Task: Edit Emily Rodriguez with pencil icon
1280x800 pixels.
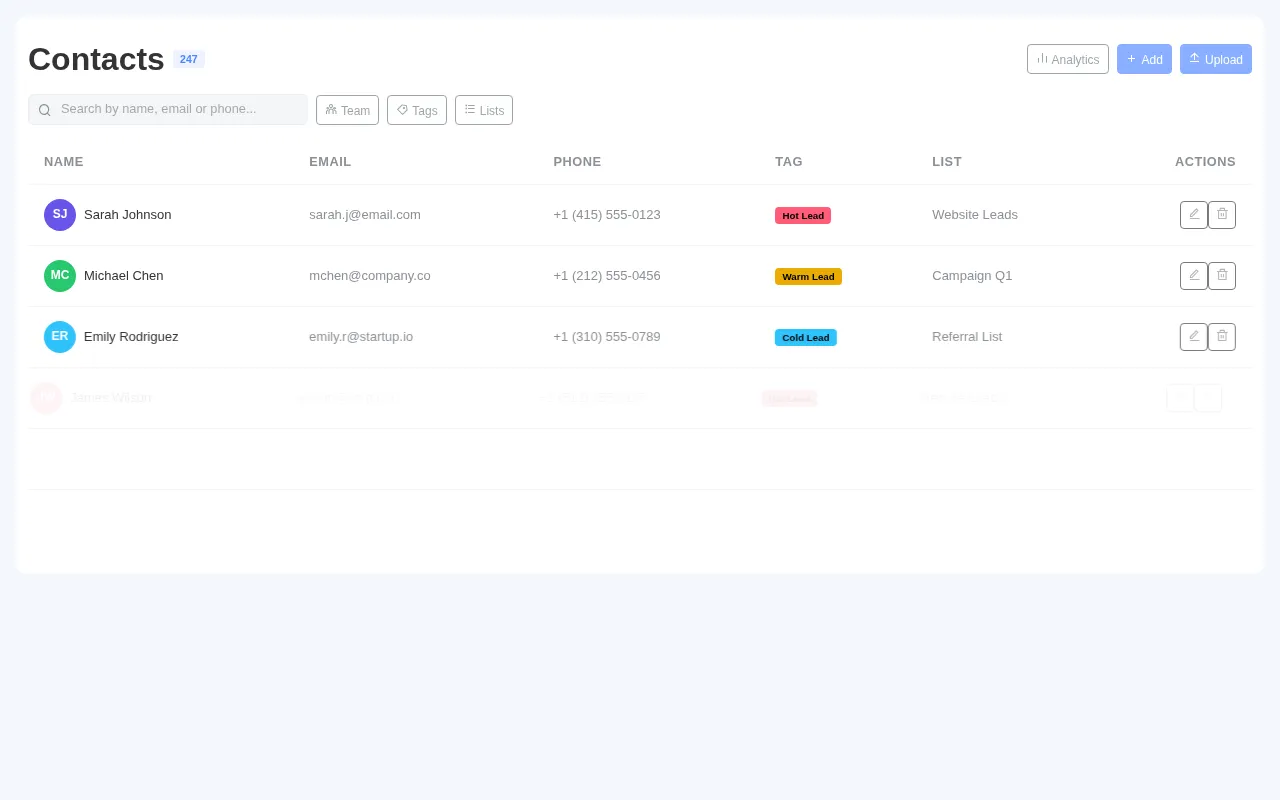Action: coord(1193,336)
